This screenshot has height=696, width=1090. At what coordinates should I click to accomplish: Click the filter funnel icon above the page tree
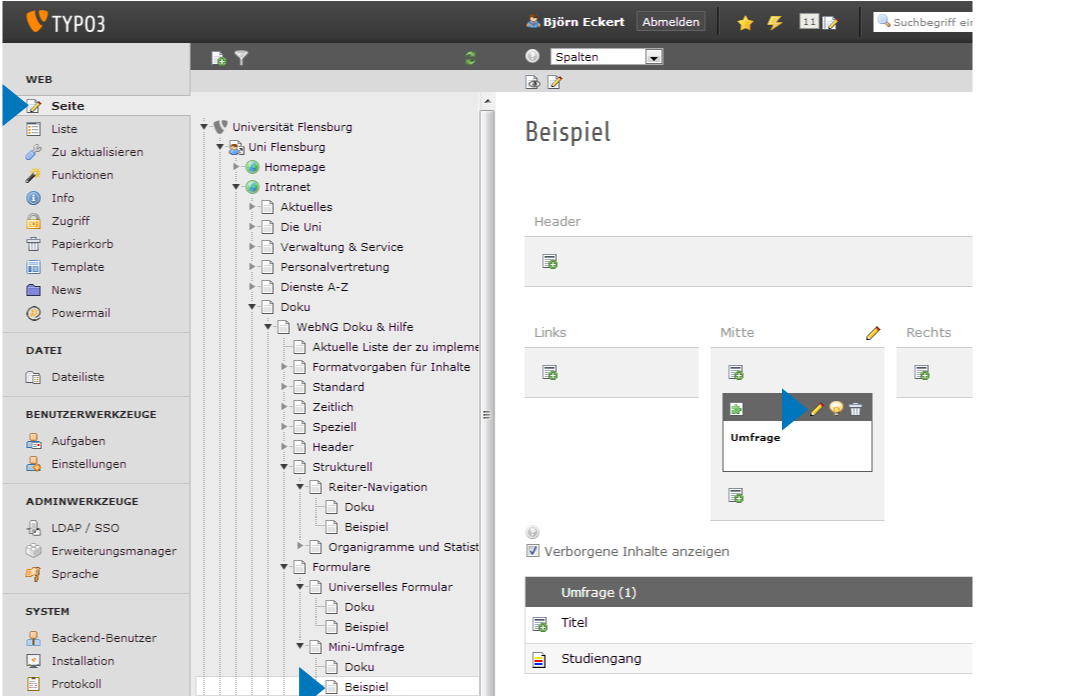[241, 58]
